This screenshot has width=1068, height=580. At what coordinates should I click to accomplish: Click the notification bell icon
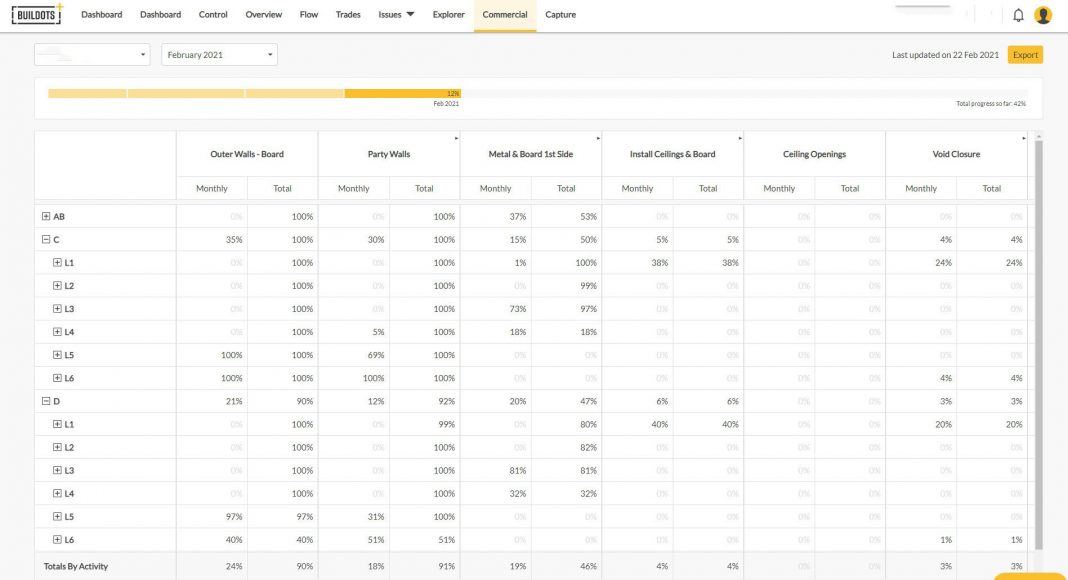(x=1018, y=15)
